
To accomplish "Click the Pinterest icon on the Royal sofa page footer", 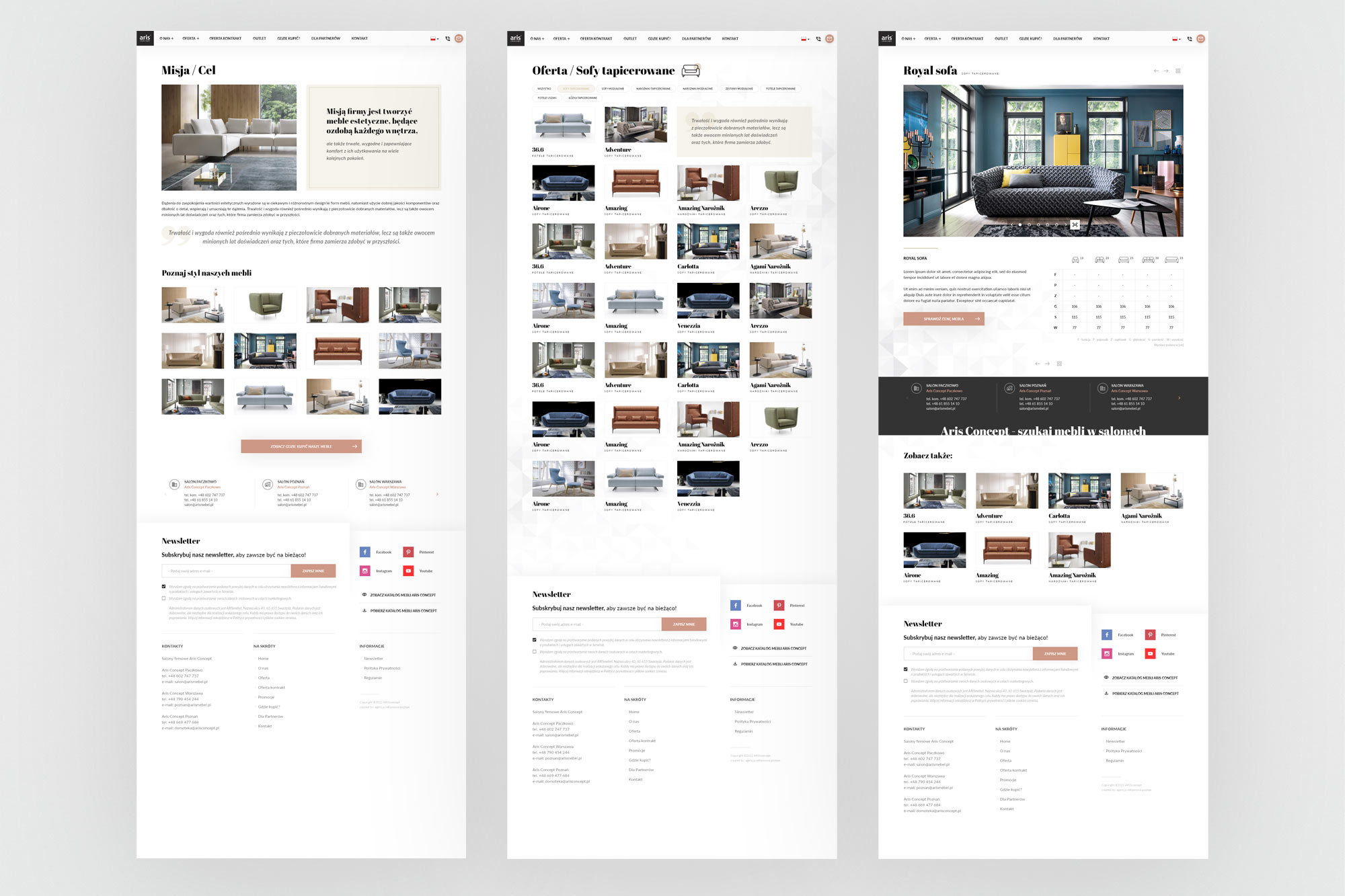I will 1150,635.
